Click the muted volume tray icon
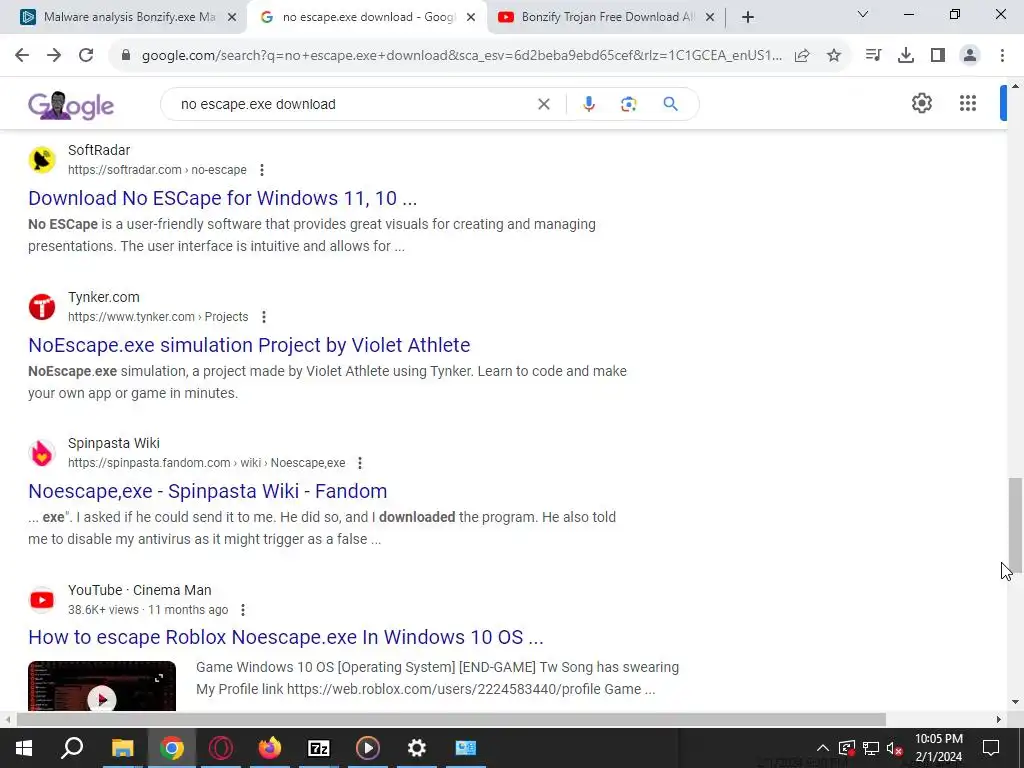Screen dimensions: 1024x768 pos(895,748)
